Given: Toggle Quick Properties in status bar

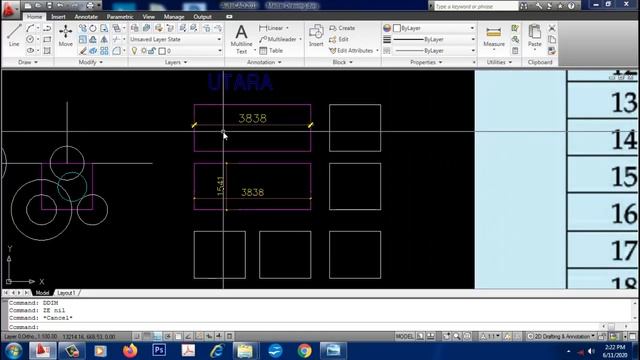Looking at the screenshot, I should pos(229,336).
